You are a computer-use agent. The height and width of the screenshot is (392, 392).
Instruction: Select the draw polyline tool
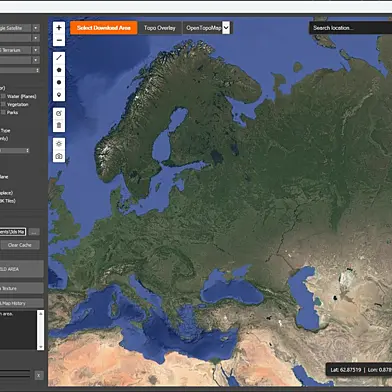[x=59, y=58]
